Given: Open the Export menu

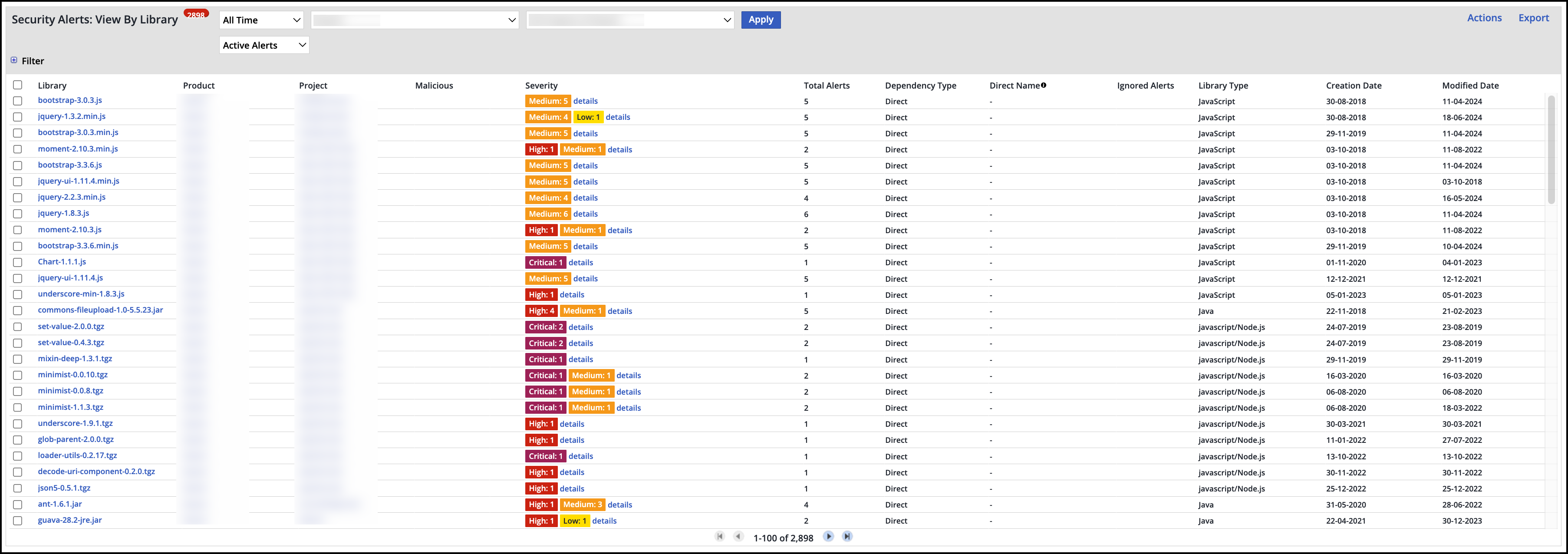Looking at the screenshot, I should coord(1533,18).
